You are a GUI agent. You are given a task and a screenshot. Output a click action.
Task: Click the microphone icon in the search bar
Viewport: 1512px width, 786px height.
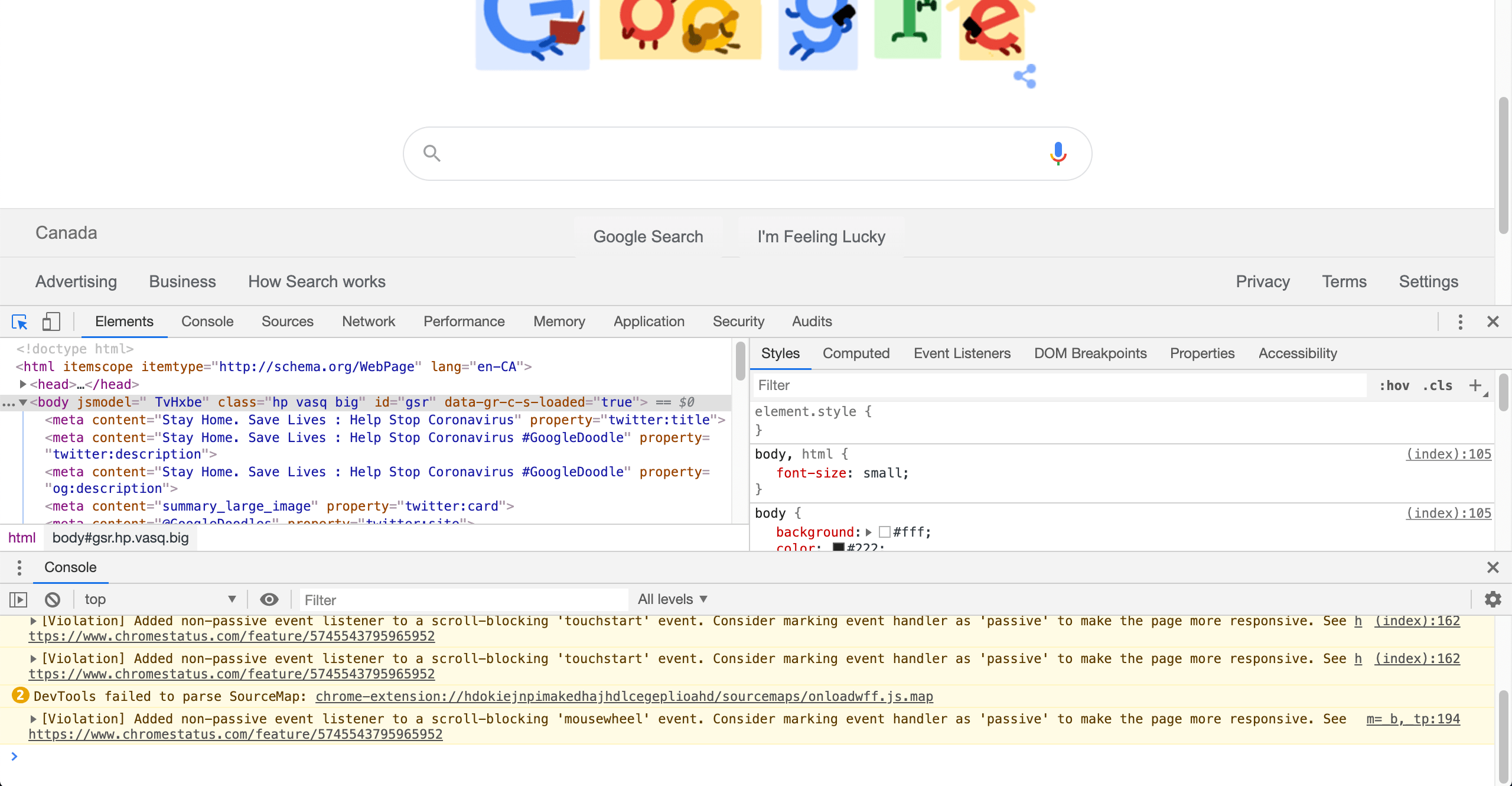pos(1057,152)
